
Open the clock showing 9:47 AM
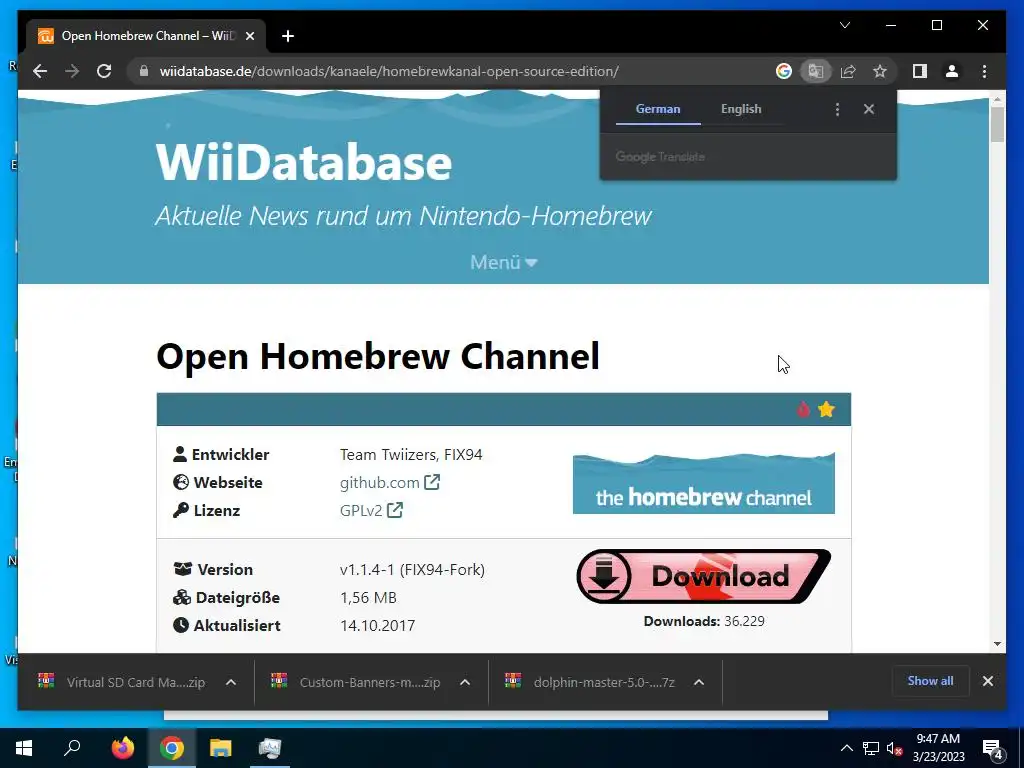click(938, 748)
